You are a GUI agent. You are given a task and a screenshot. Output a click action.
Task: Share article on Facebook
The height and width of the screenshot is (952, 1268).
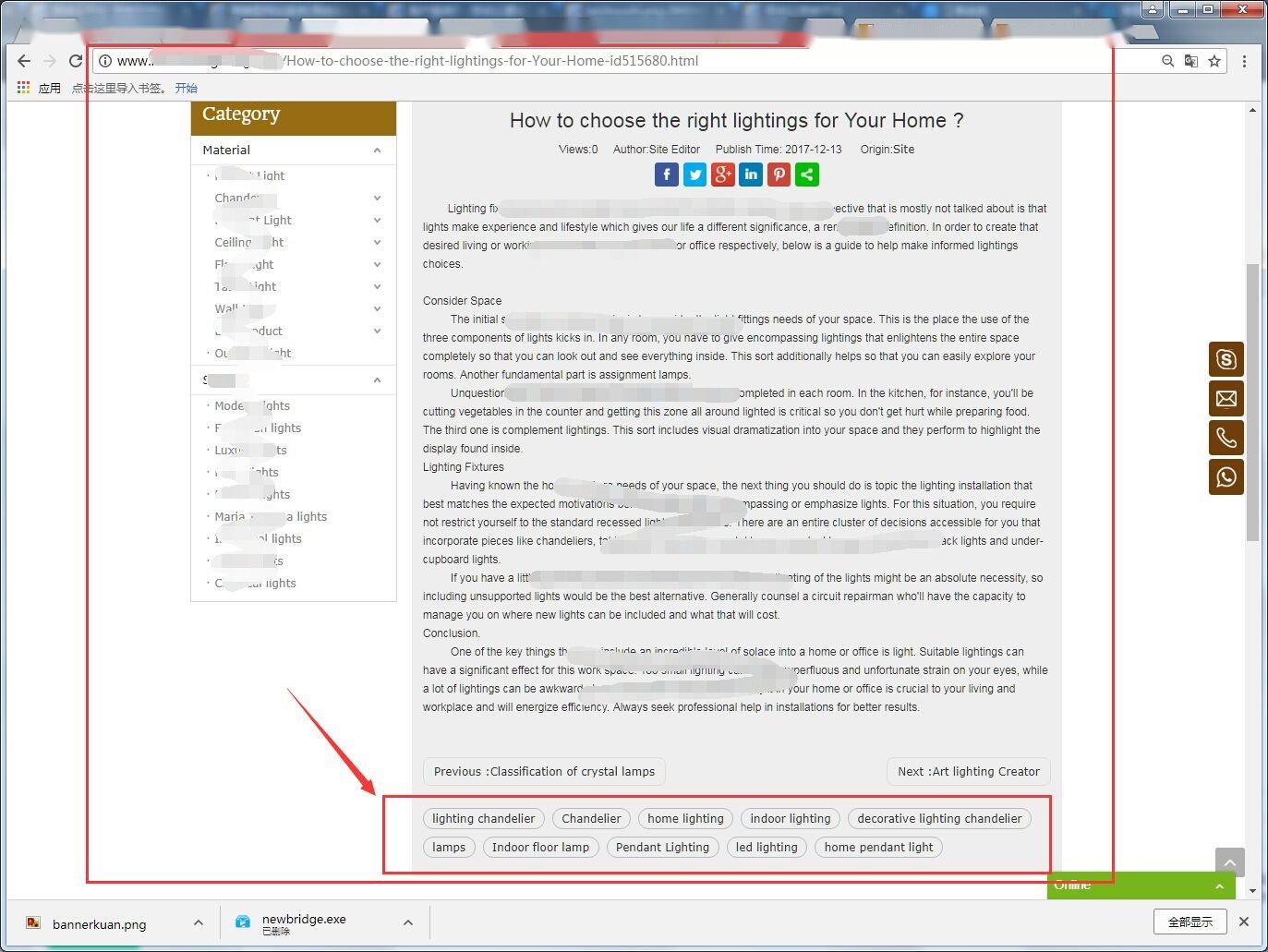coord(667,175)
